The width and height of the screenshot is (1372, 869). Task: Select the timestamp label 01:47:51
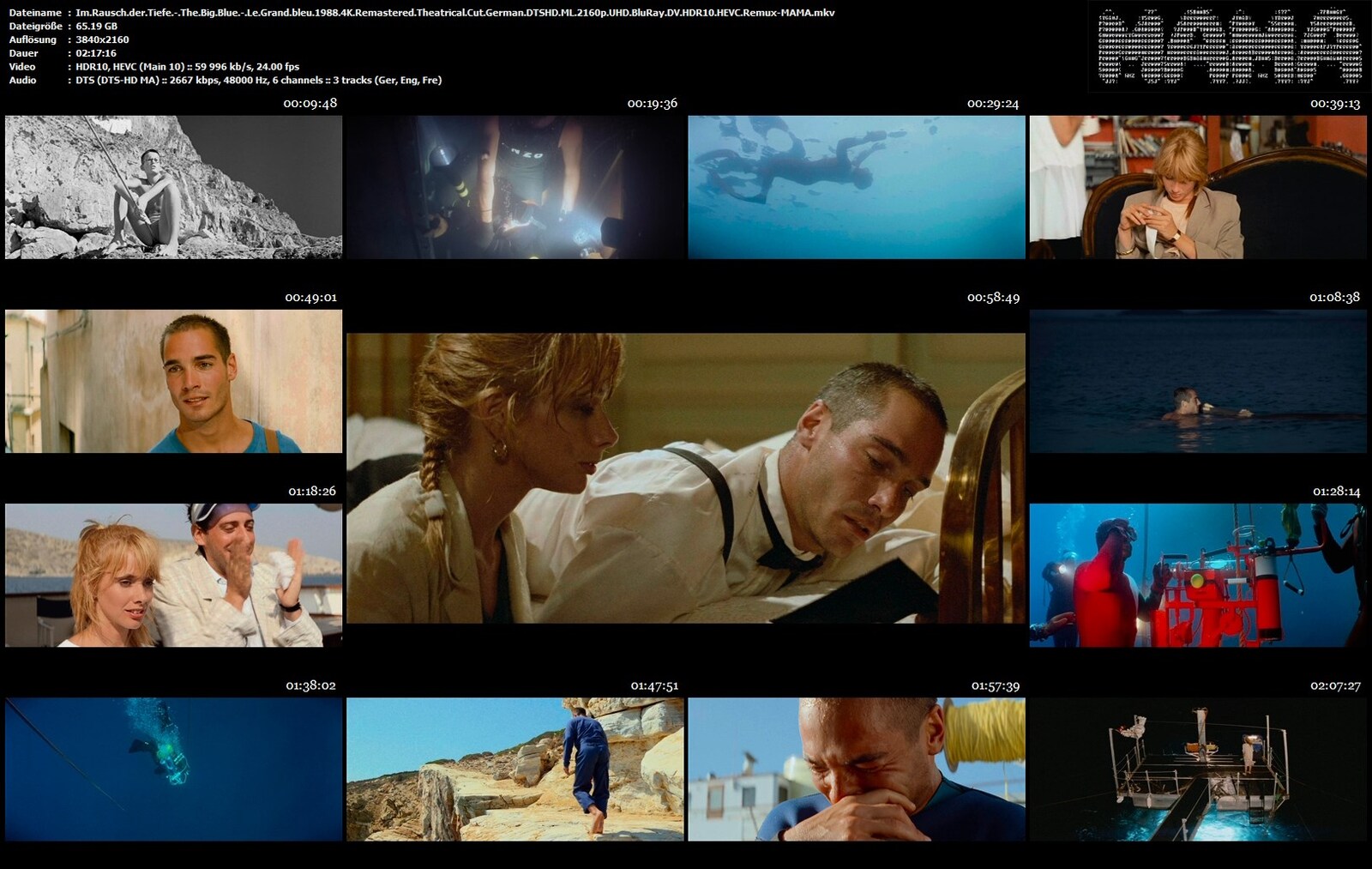click(654, 685)
